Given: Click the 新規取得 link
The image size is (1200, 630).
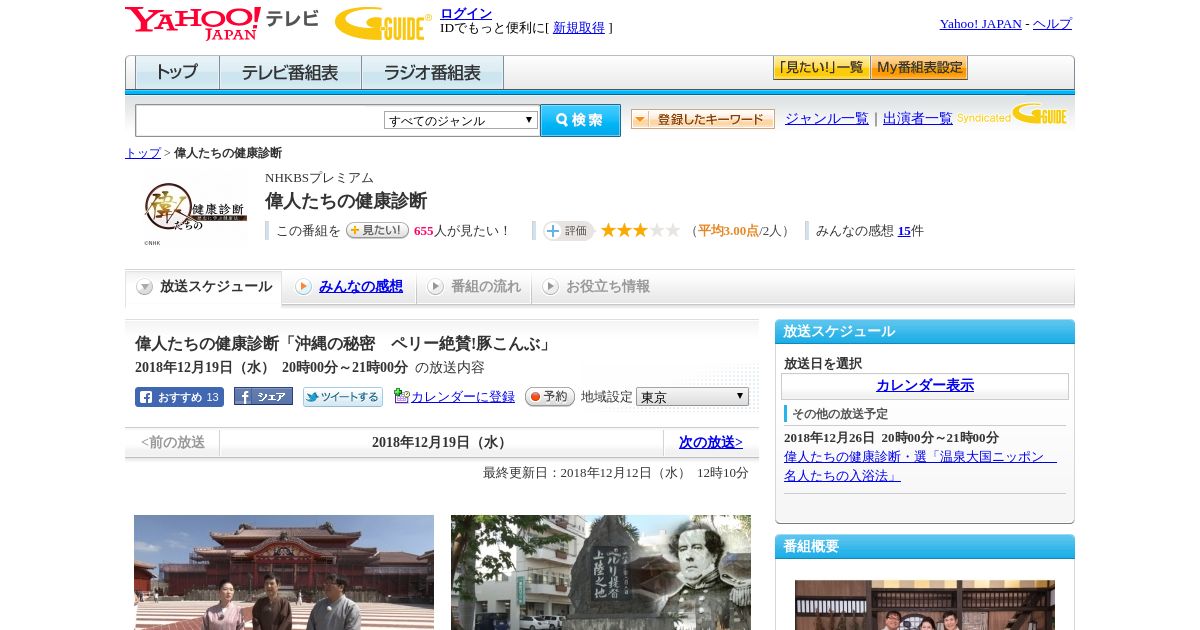Looking at the screenshot, I should click(x=579, y=28).
